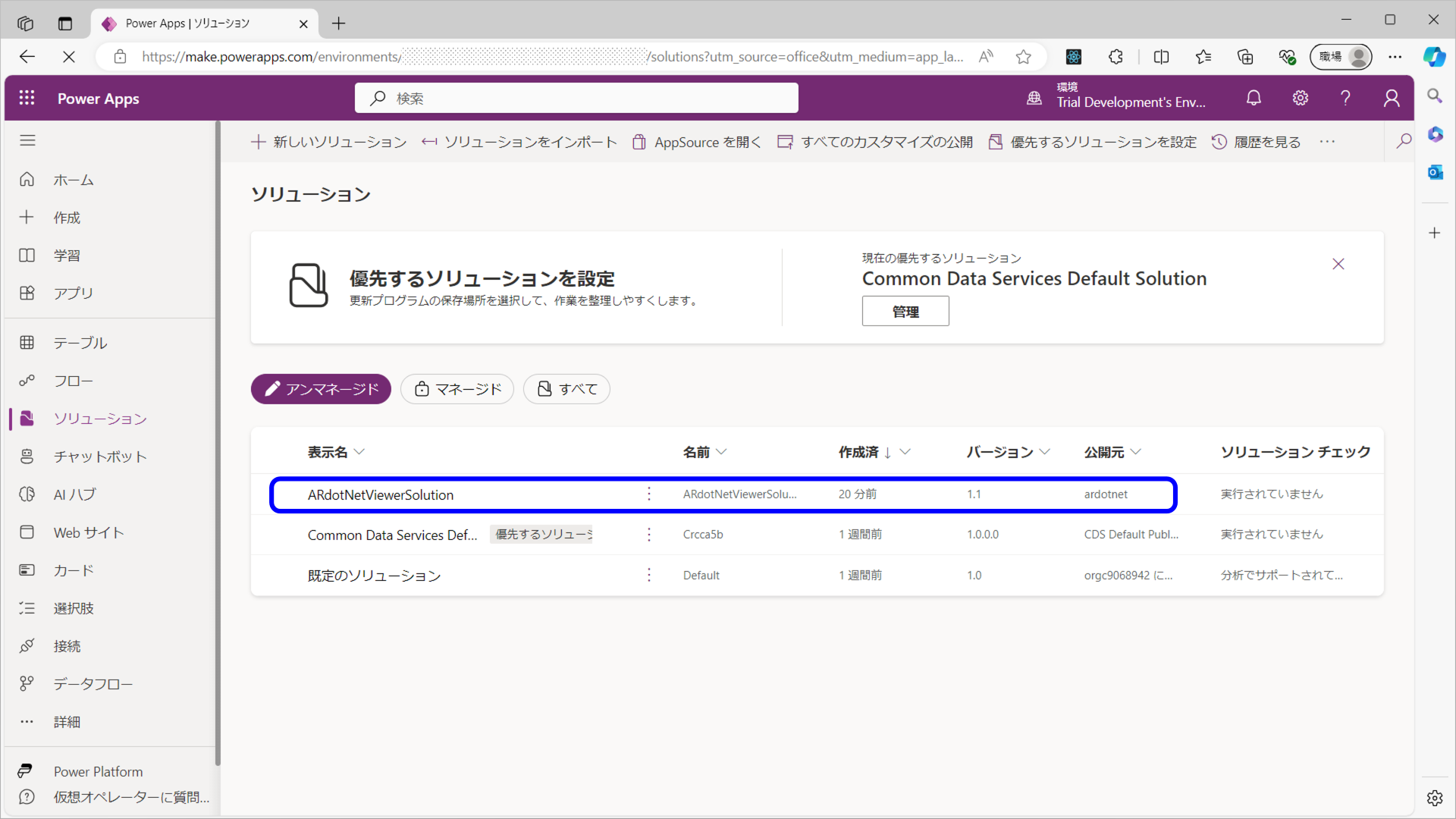Click 新しいソリューション button
This screenshot has height=819, width=1456.
pos(328,142)
